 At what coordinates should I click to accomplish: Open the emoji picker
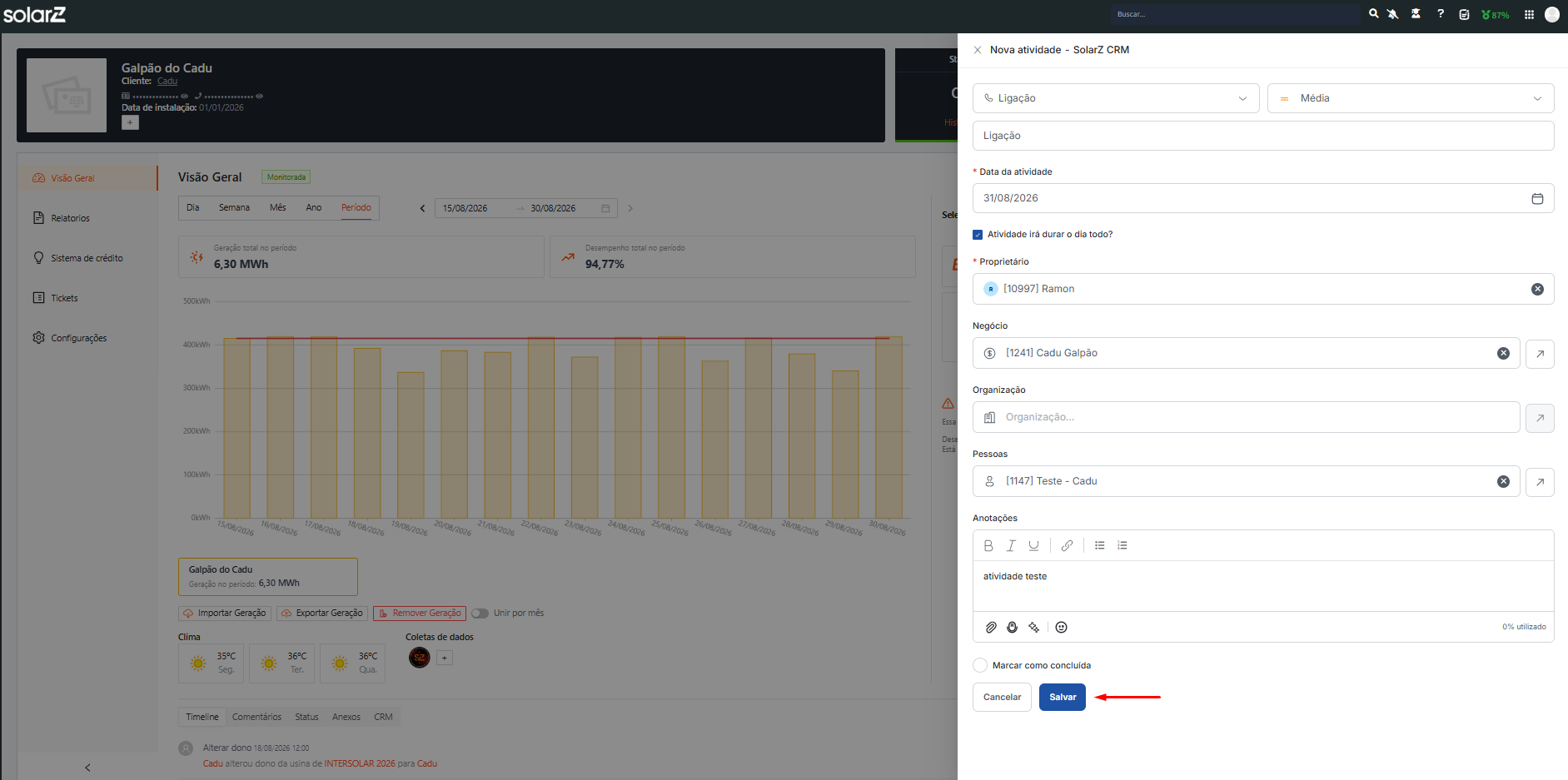[1061, 628]
